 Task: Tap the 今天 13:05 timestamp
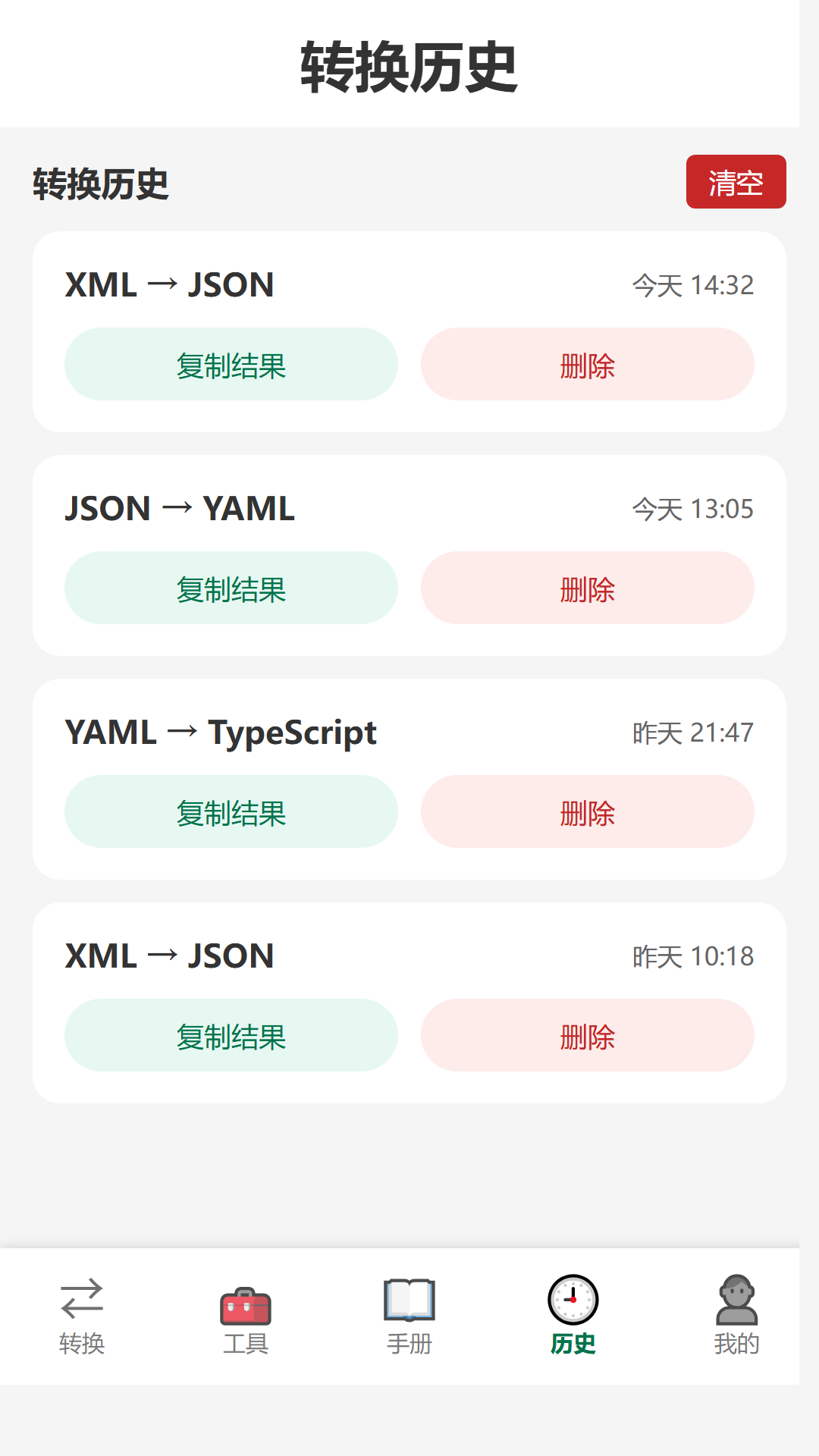[693, 510]
